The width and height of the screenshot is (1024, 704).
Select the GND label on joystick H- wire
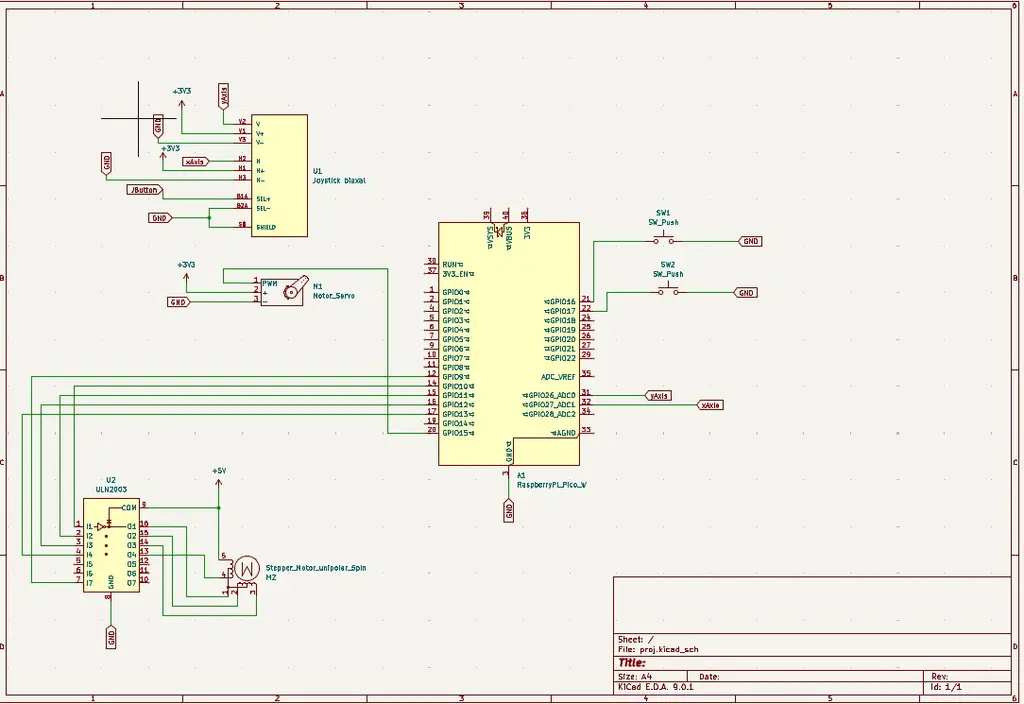[x=106, y=163]
